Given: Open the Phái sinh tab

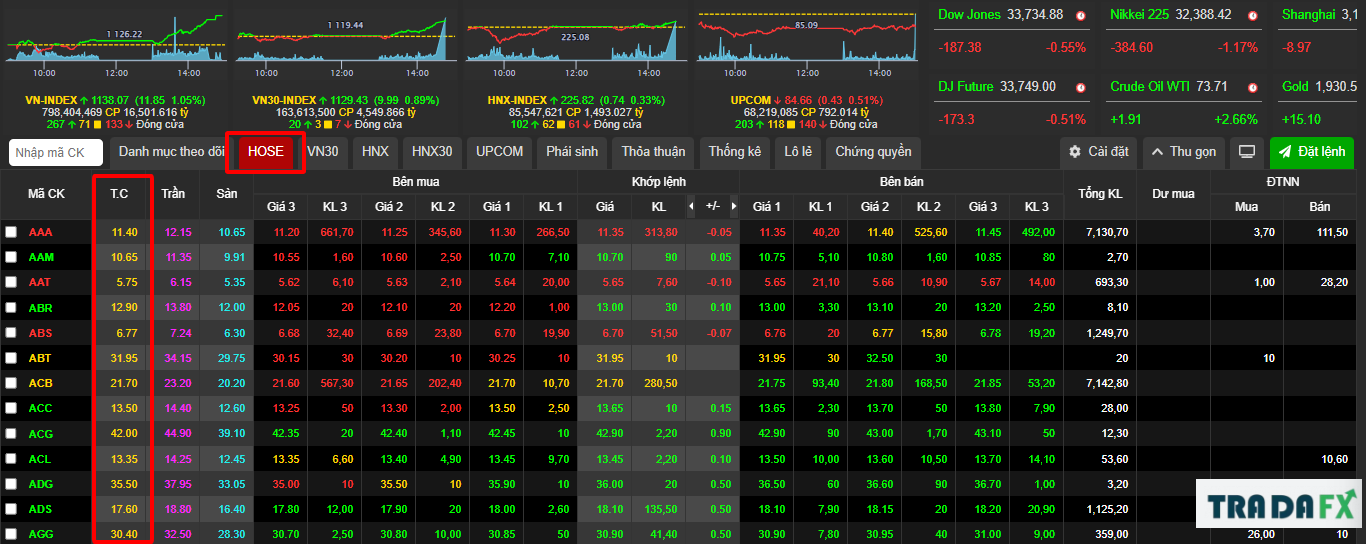Looking at the screenshot, I should tap(572, 152).
